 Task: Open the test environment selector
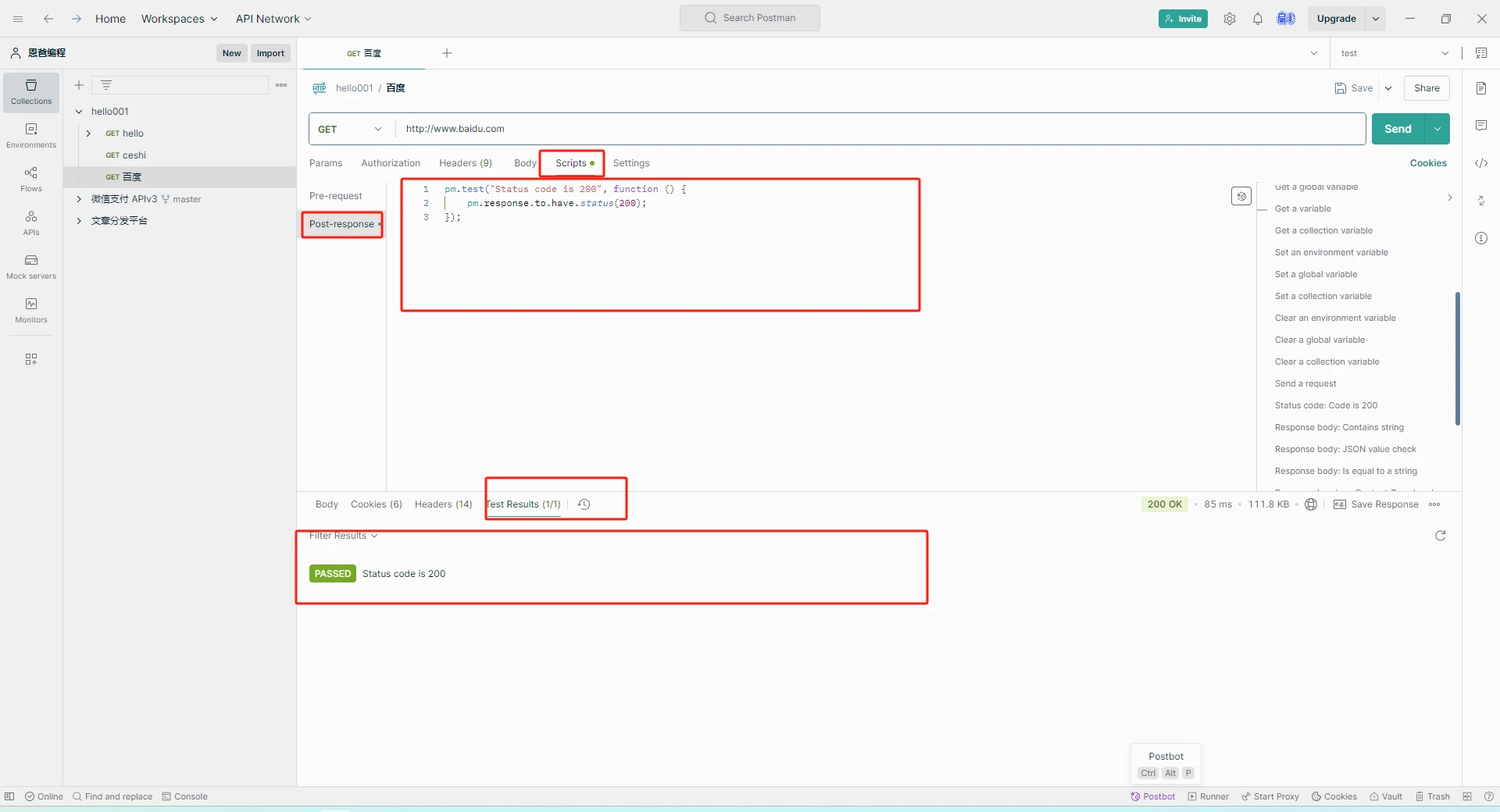click(x=1395, y=53)
